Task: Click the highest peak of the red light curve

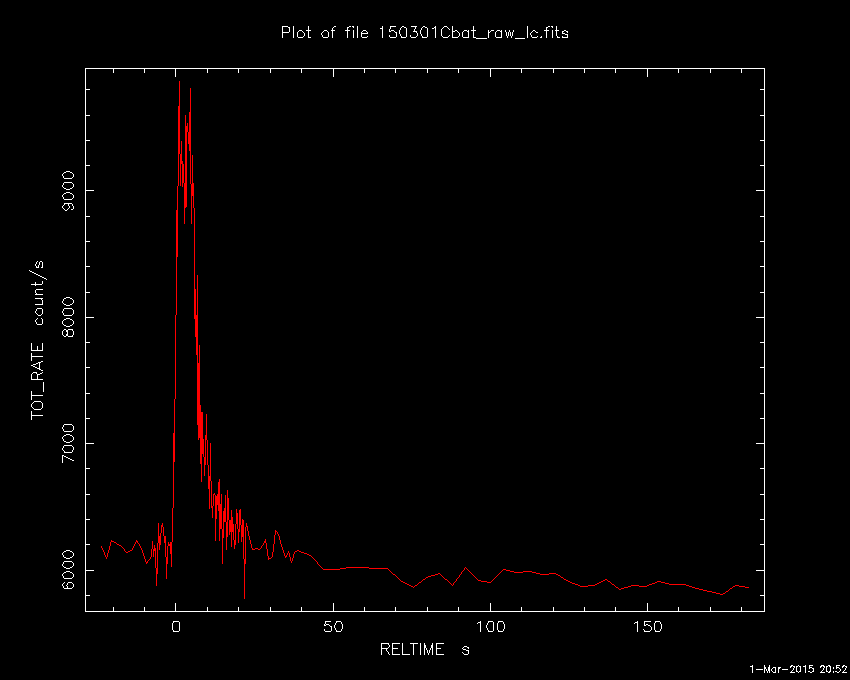Action: (179, 82)
